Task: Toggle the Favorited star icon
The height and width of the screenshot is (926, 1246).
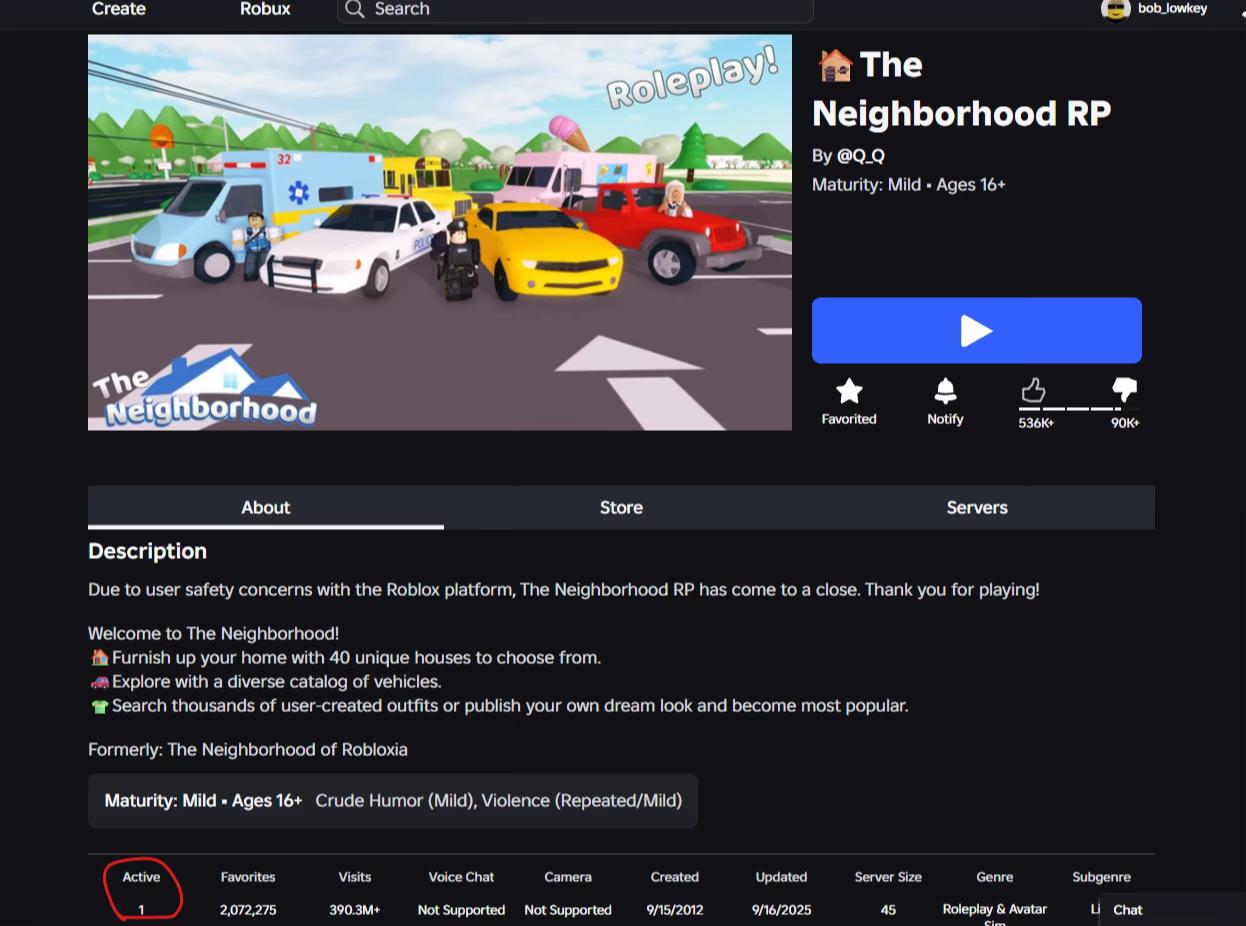Action: pyautogui.click(x=849, y=391)
